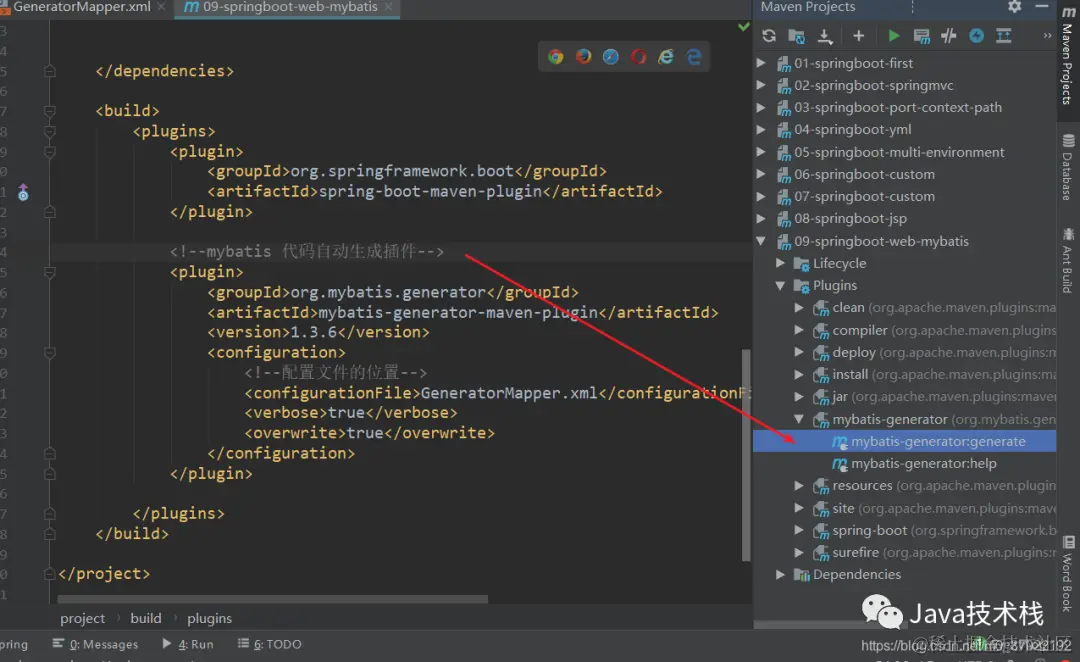Open in Internet Explorer browser icon
This screenshot has height=662, width=1080.
pos(666,56)
